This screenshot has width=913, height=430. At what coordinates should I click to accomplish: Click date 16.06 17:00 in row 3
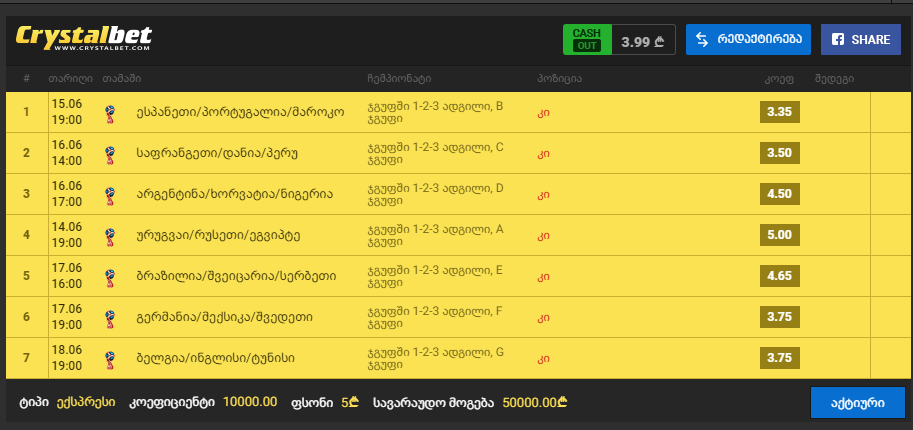click(67, 194)
